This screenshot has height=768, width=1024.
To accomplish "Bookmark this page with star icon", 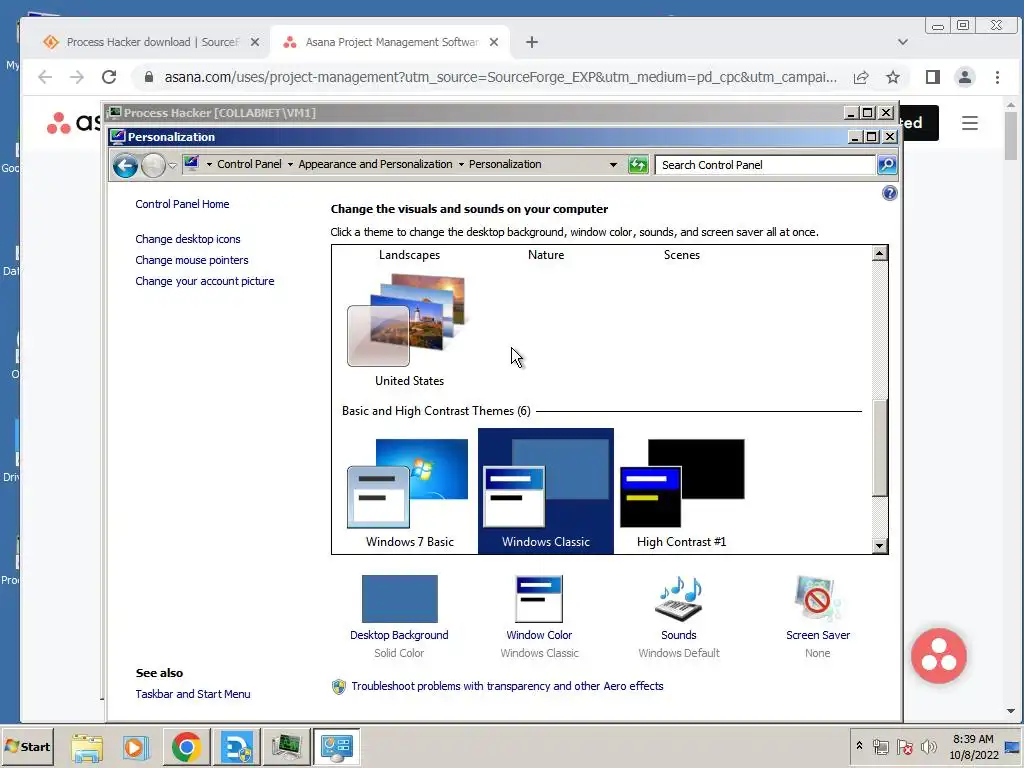I will tap(893, 77).
